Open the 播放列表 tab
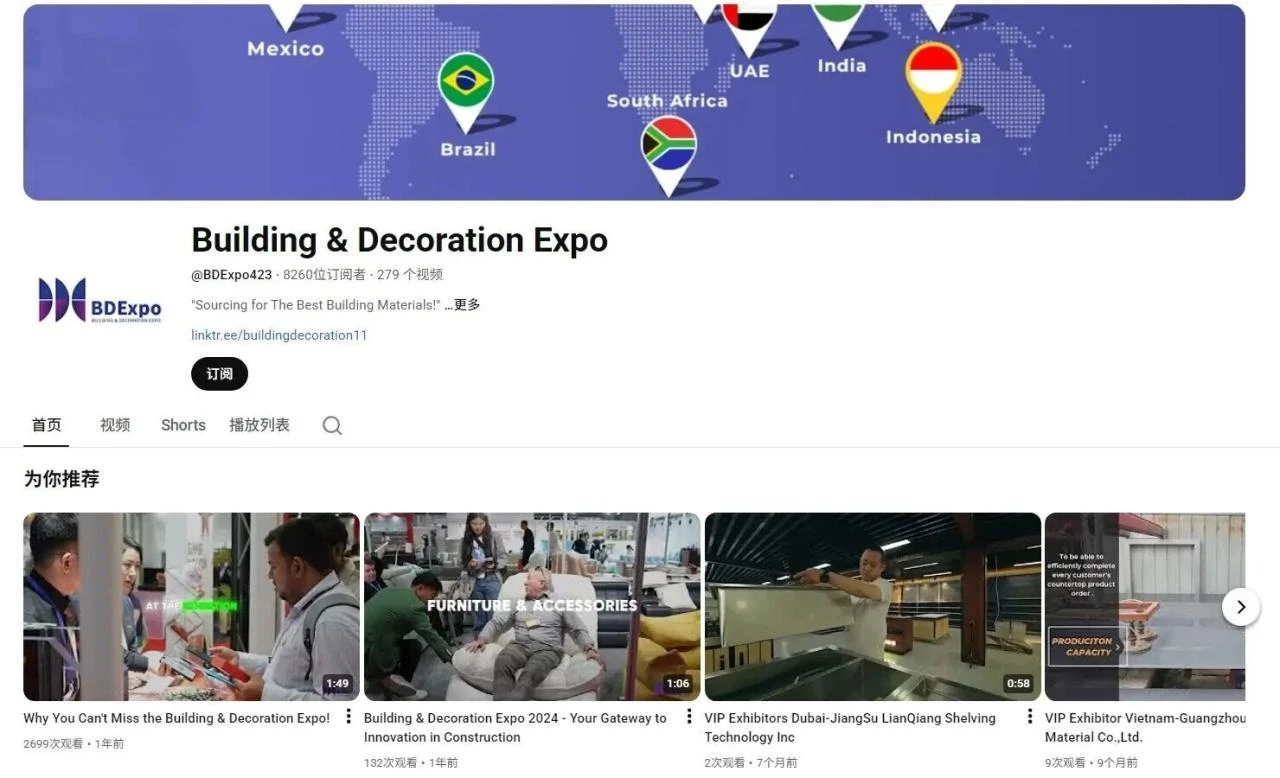 259,425
